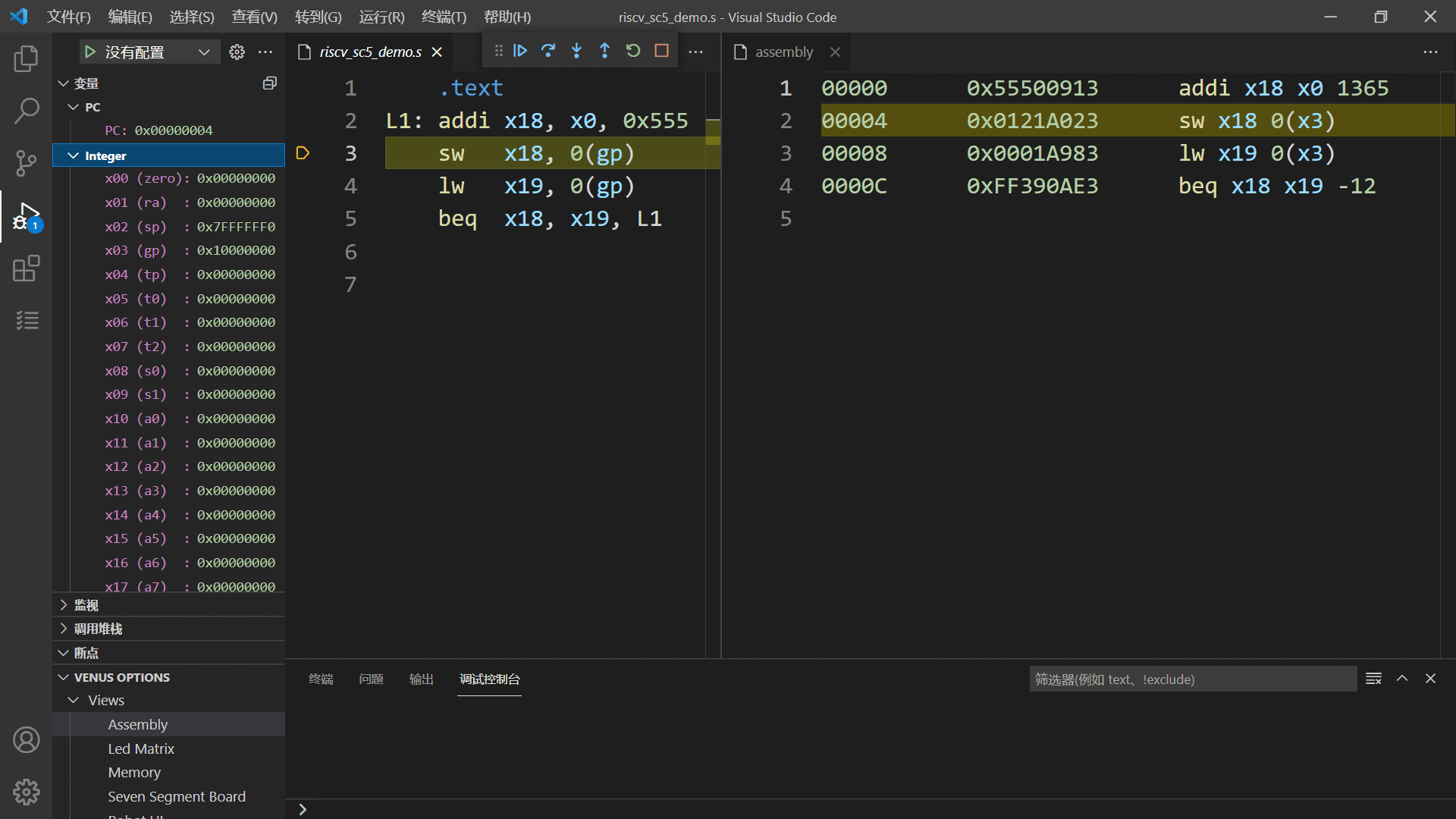This screenshot has width=1456, height=819.
Task: Restart the debug session
Action: point(633,51)
